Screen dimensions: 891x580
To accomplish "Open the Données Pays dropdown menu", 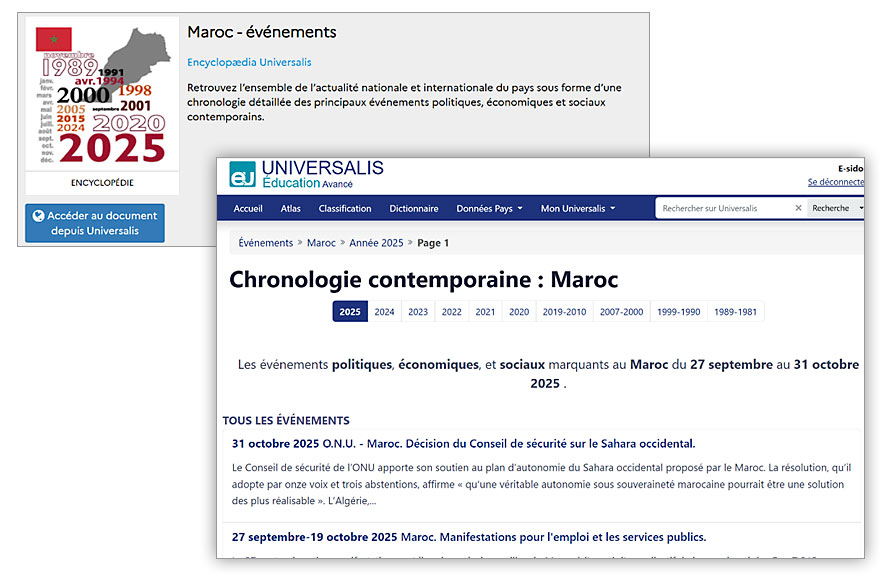I will [489, 209].
